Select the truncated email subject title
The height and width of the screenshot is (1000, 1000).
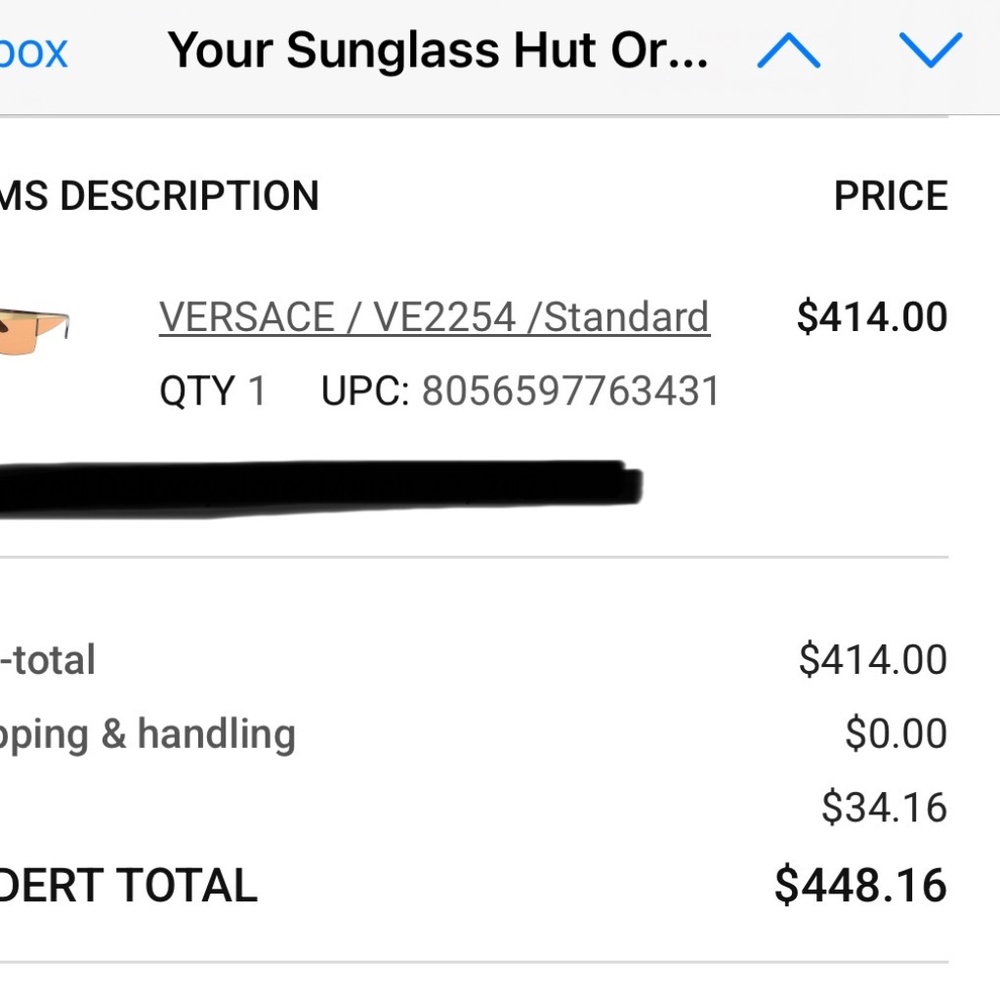(440, 49)
